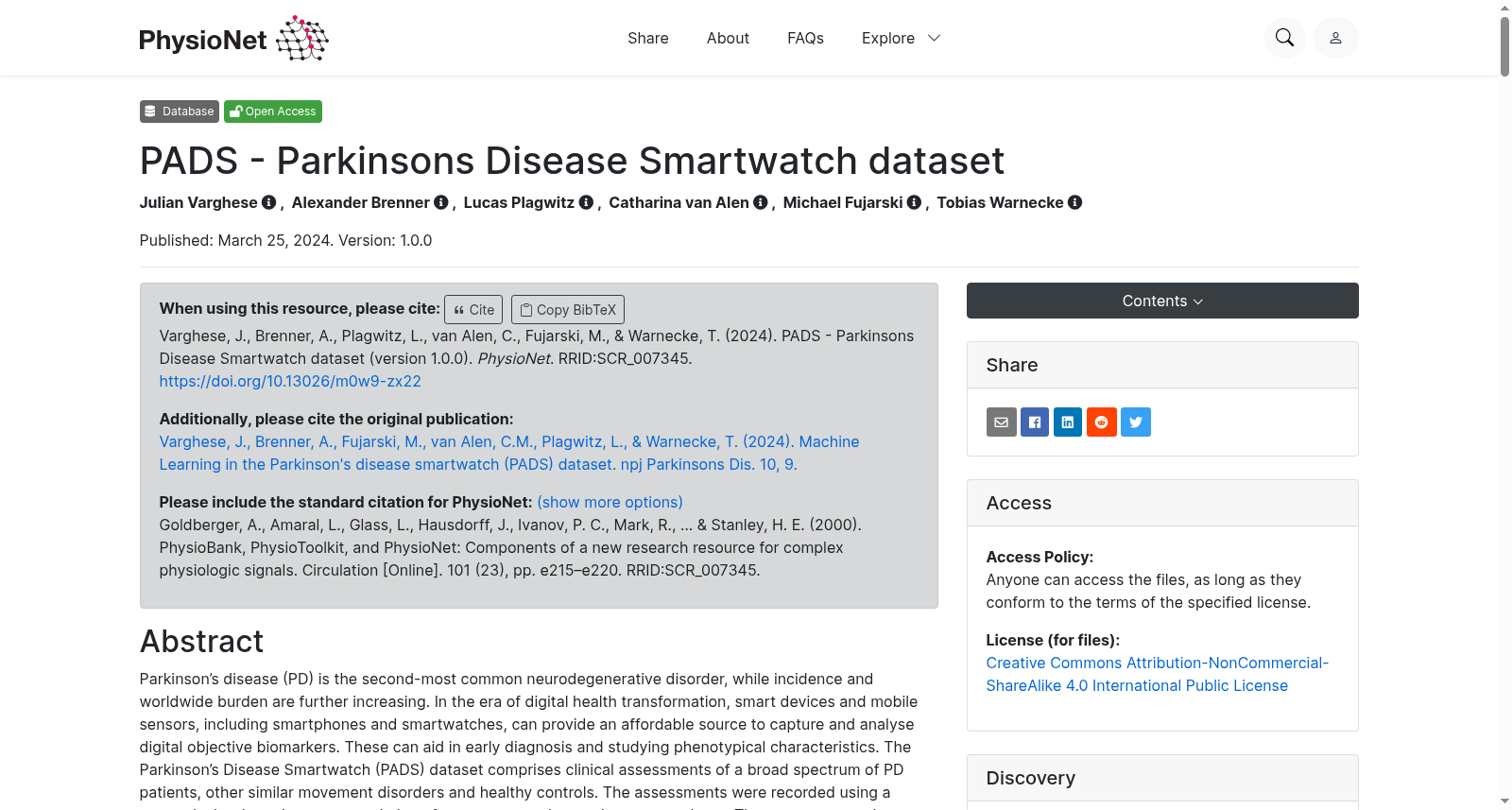Image resolution: width=1512 pixels, height=810 pixels.
Task: Share on LinkedIn icon
Action: click(1068, 422)
